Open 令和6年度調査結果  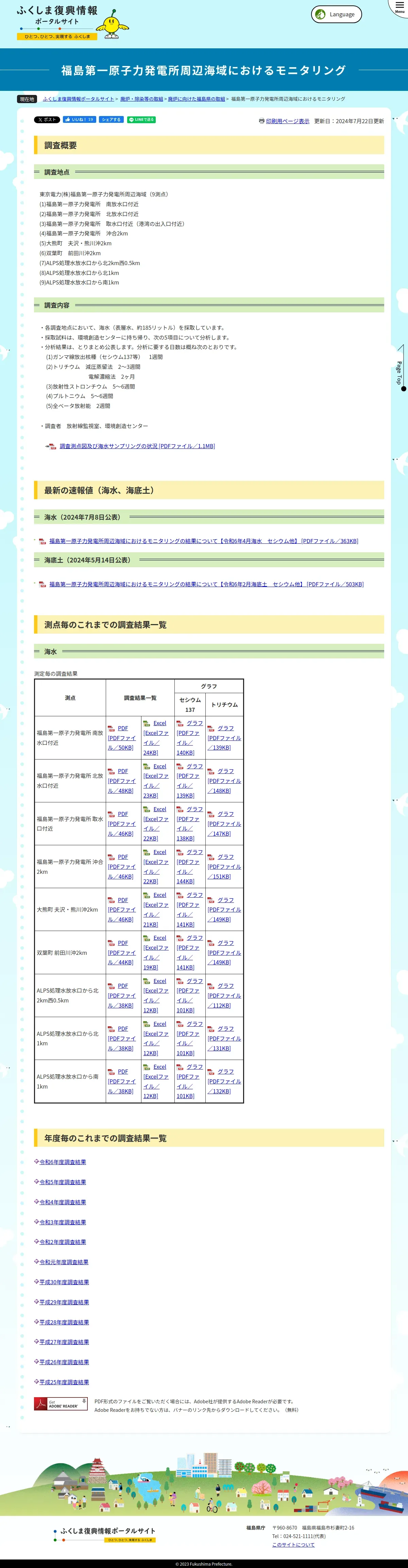pyautogui.click(x=63, y=1162)
